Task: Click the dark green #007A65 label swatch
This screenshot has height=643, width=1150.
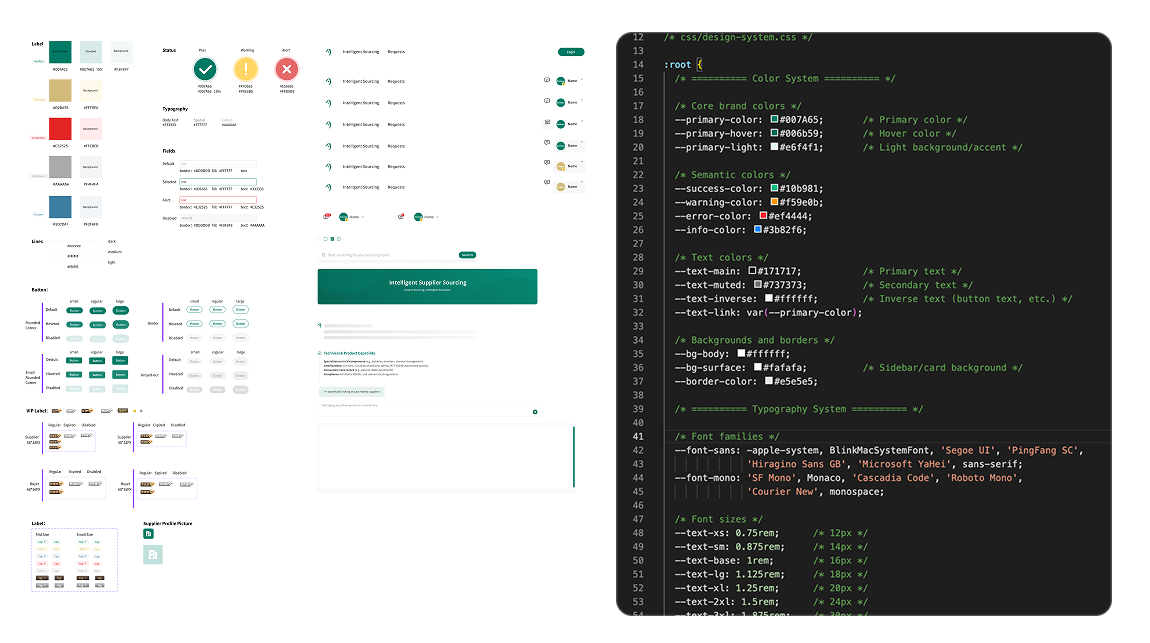Action: click(60, 52)
